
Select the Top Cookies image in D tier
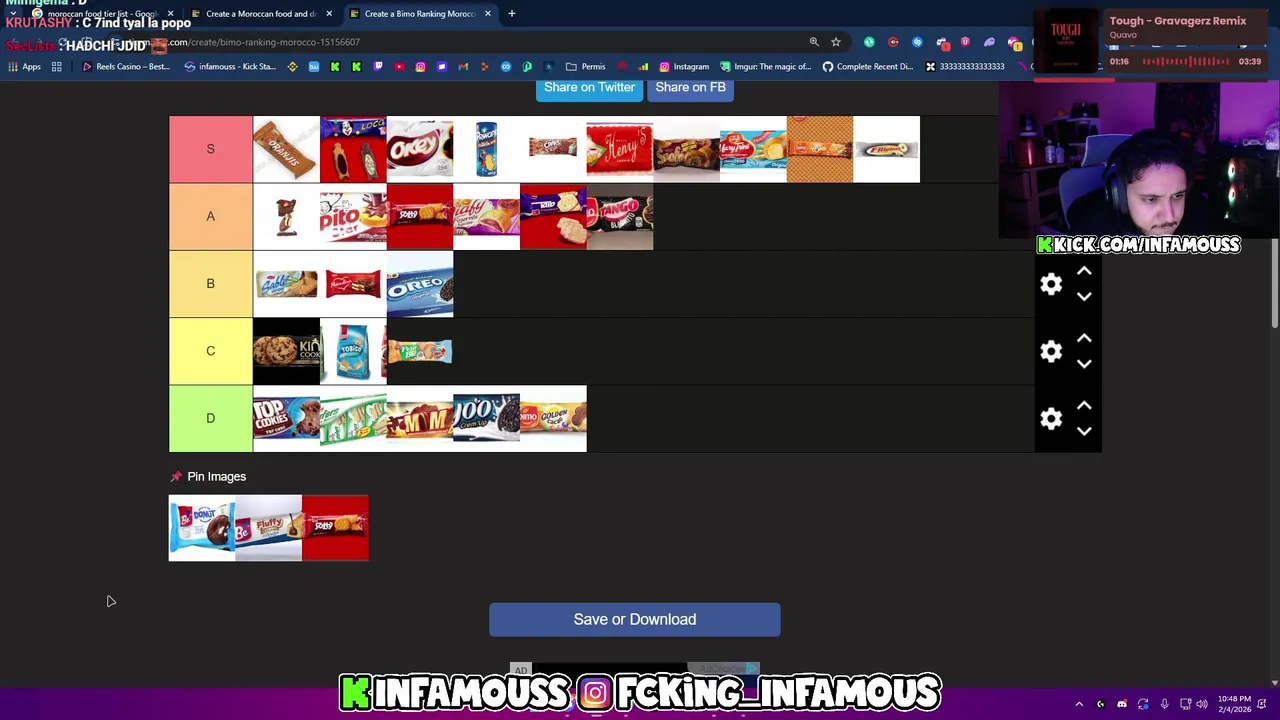(x=286, y=418)
